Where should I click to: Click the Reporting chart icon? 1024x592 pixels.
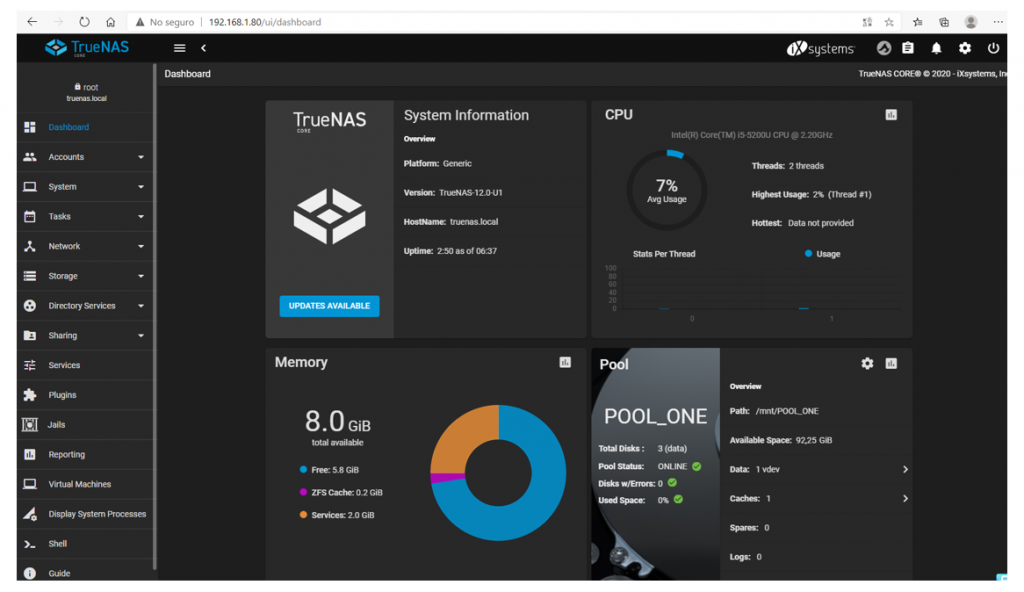pos(30,454)
